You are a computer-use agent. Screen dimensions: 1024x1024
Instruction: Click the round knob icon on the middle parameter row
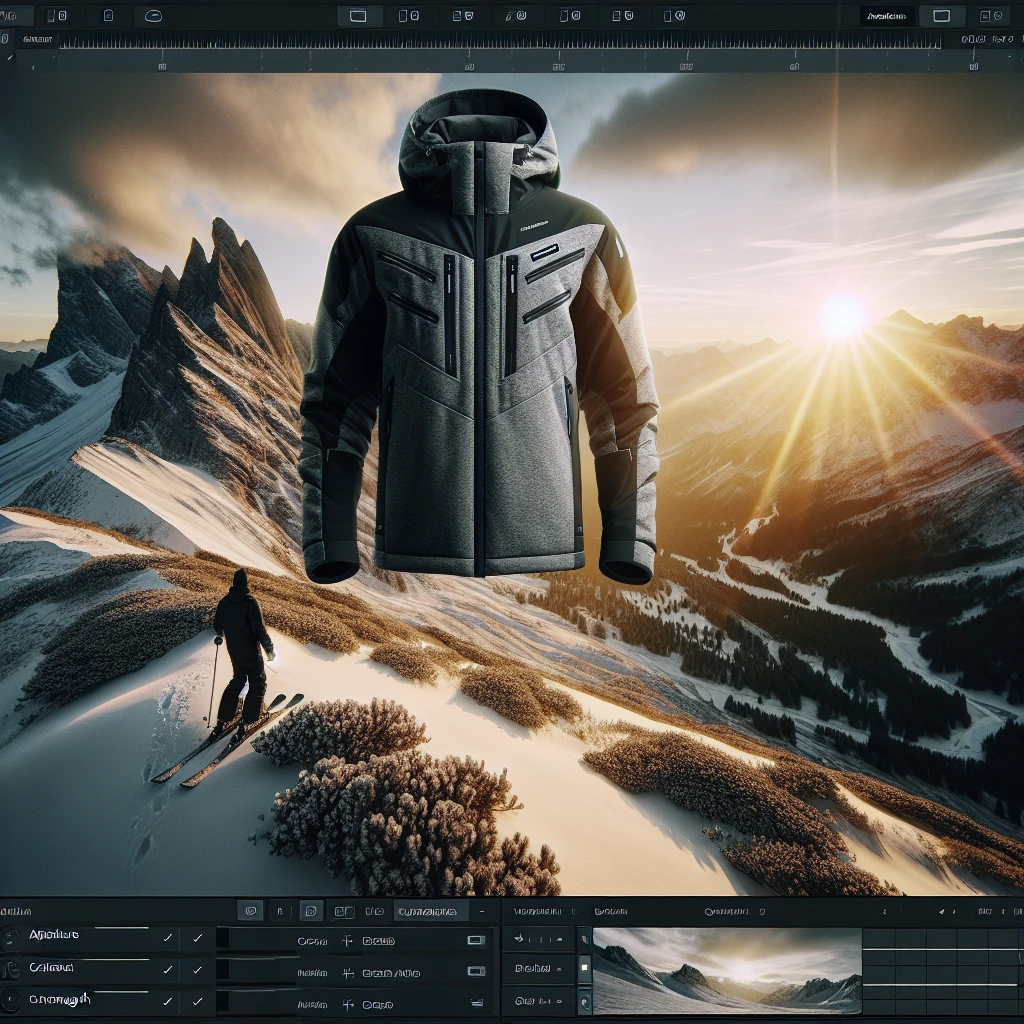point(9,970)
